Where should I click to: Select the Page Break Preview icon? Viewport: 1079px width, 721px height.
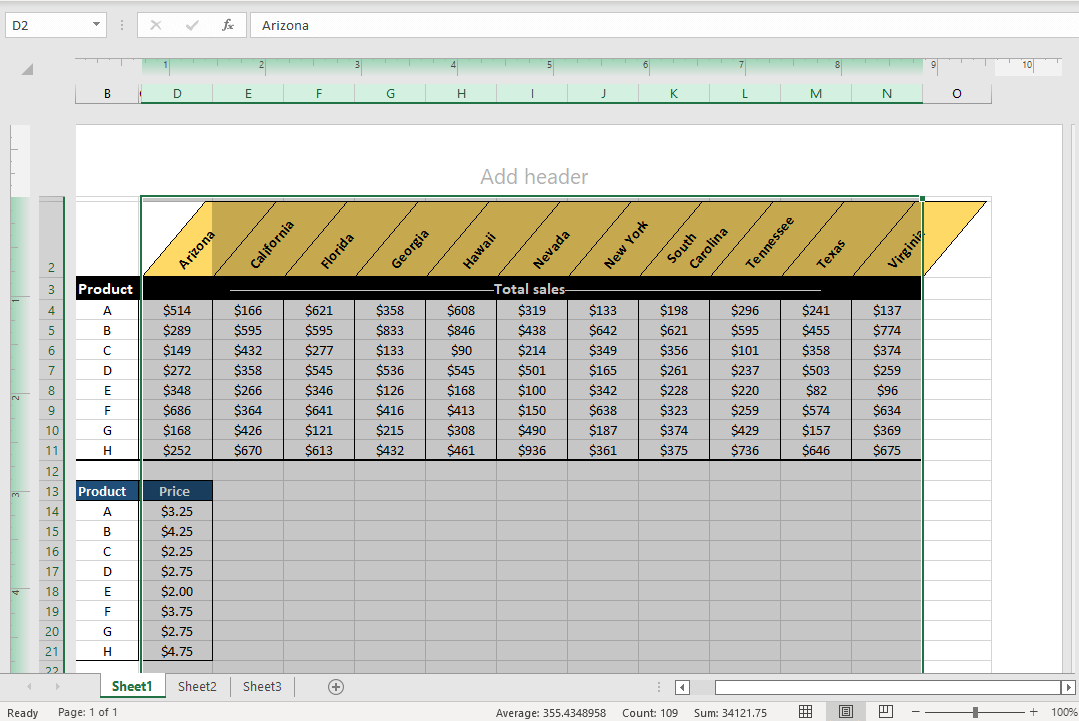[885, 711]
